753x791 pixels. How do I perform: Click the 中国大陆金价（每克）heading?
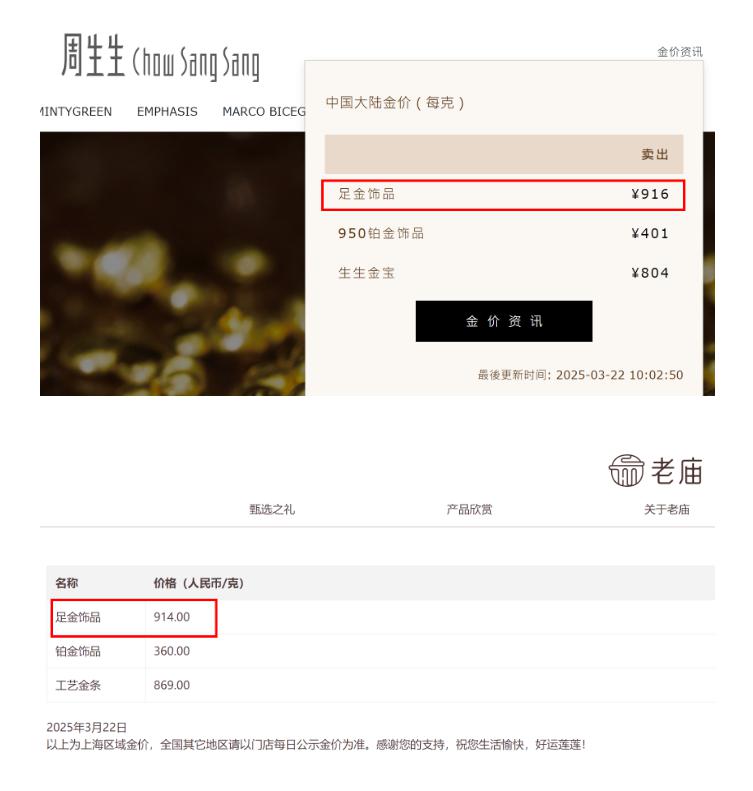(x=395, y=103)
